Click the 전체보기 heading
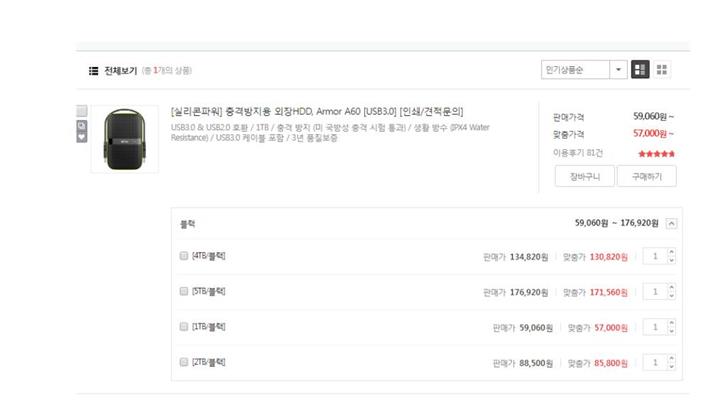 coord(121,70)
